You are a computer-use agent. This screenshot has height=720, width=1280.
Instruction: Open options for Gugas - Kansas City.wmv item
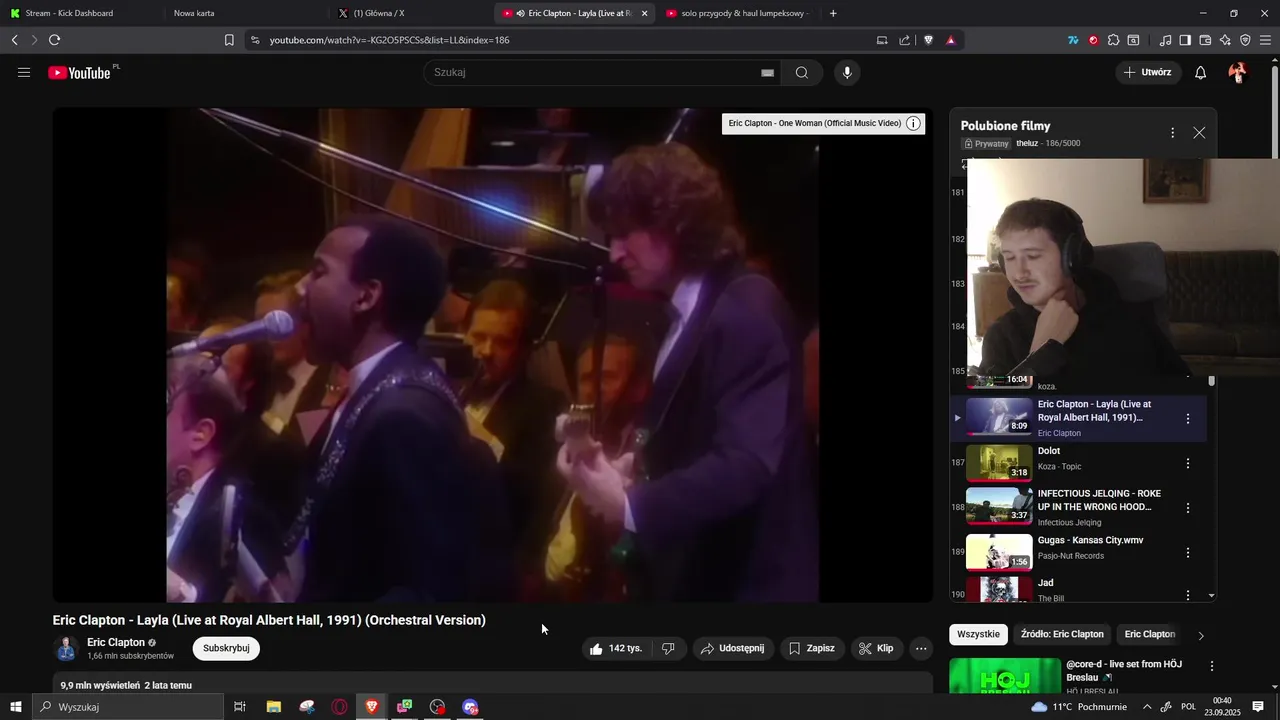point(1188,552)
